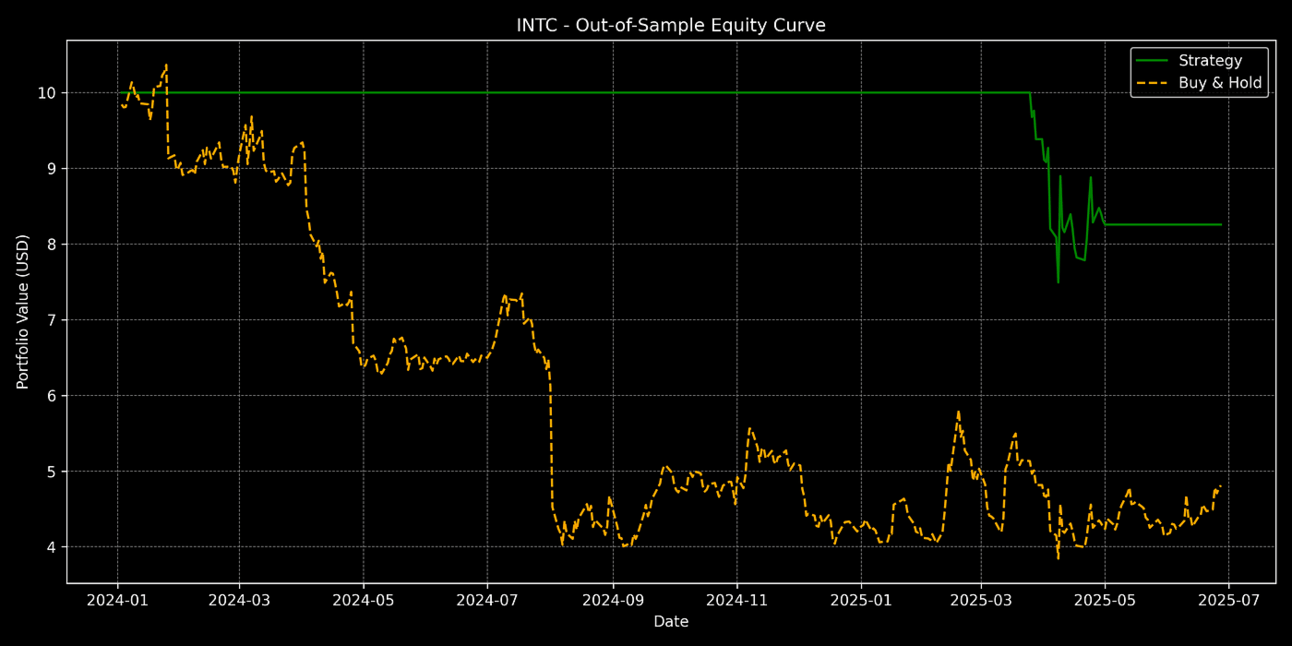The height and width of the screenshot is (646, 1292).
Task: Click the chart title 'INTC - Out-of-Sample Equity Curve'
Action: 671,26
